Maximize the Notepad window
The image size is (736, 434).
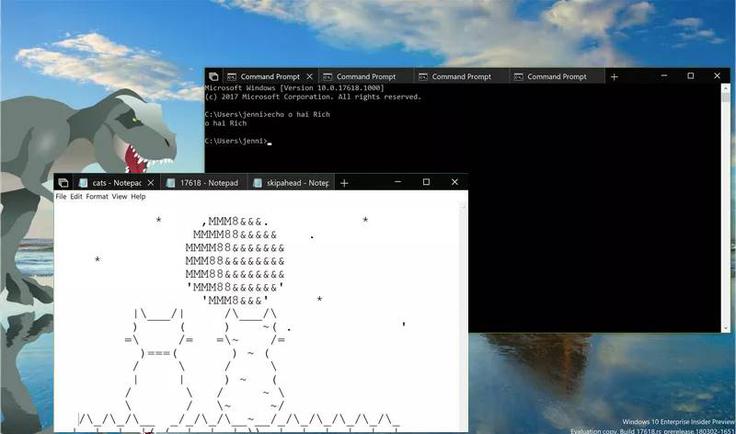(x=426, y=182)
